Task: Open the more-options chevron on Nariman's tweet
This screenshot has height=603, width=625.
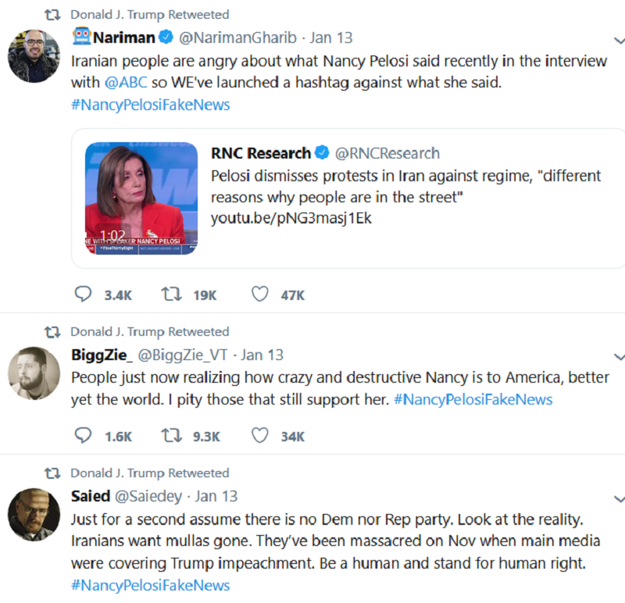Action: tap(618, 38)
